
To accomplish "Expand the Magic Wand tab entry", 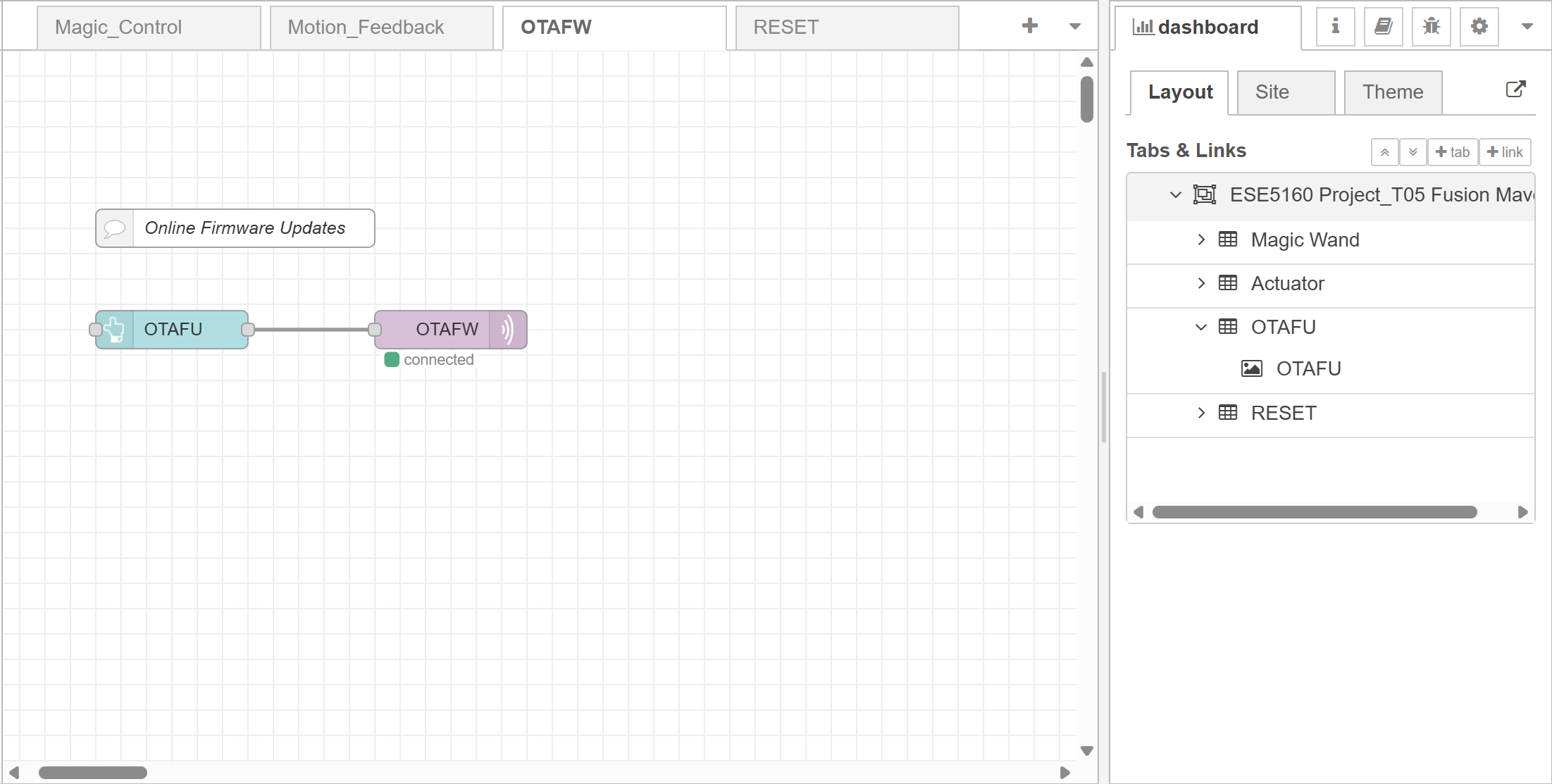I will (x=1201, y=239).
